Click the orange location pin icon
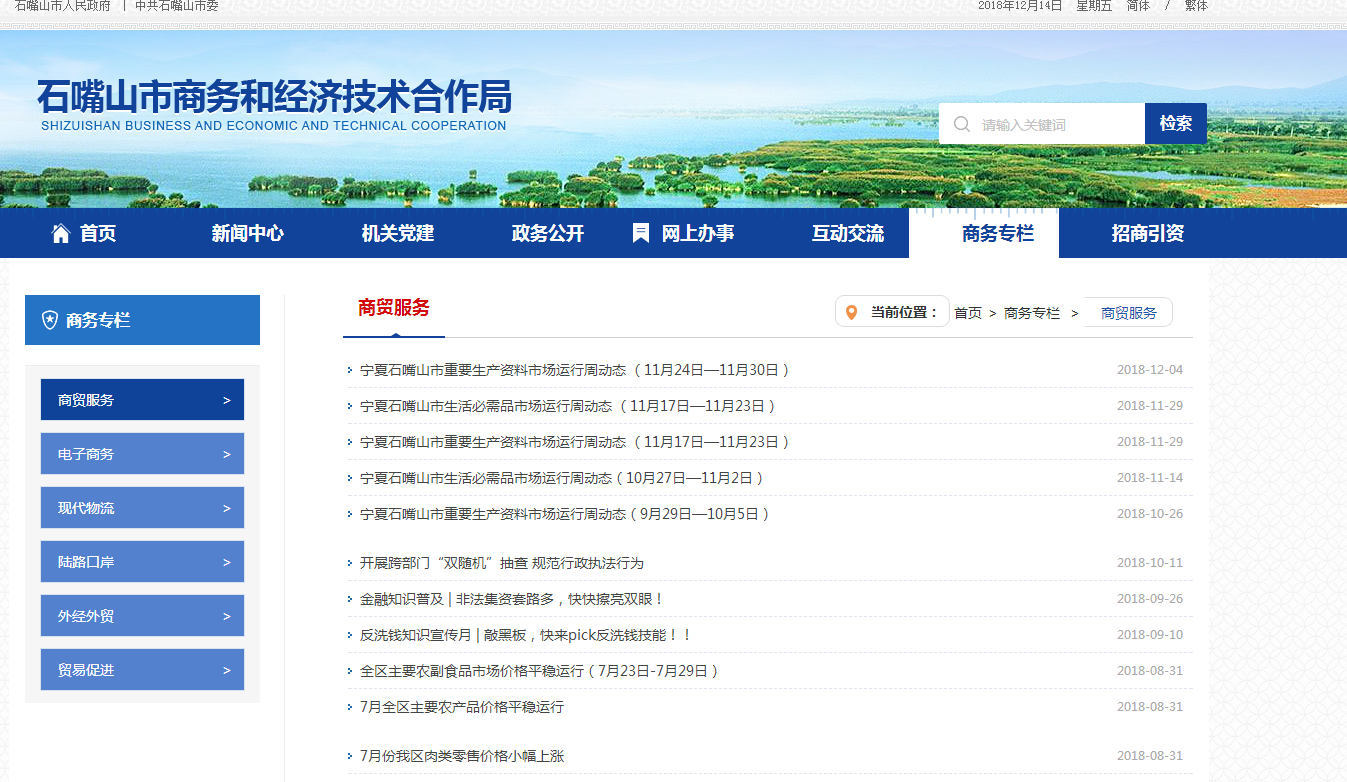 tap(851, 312)
